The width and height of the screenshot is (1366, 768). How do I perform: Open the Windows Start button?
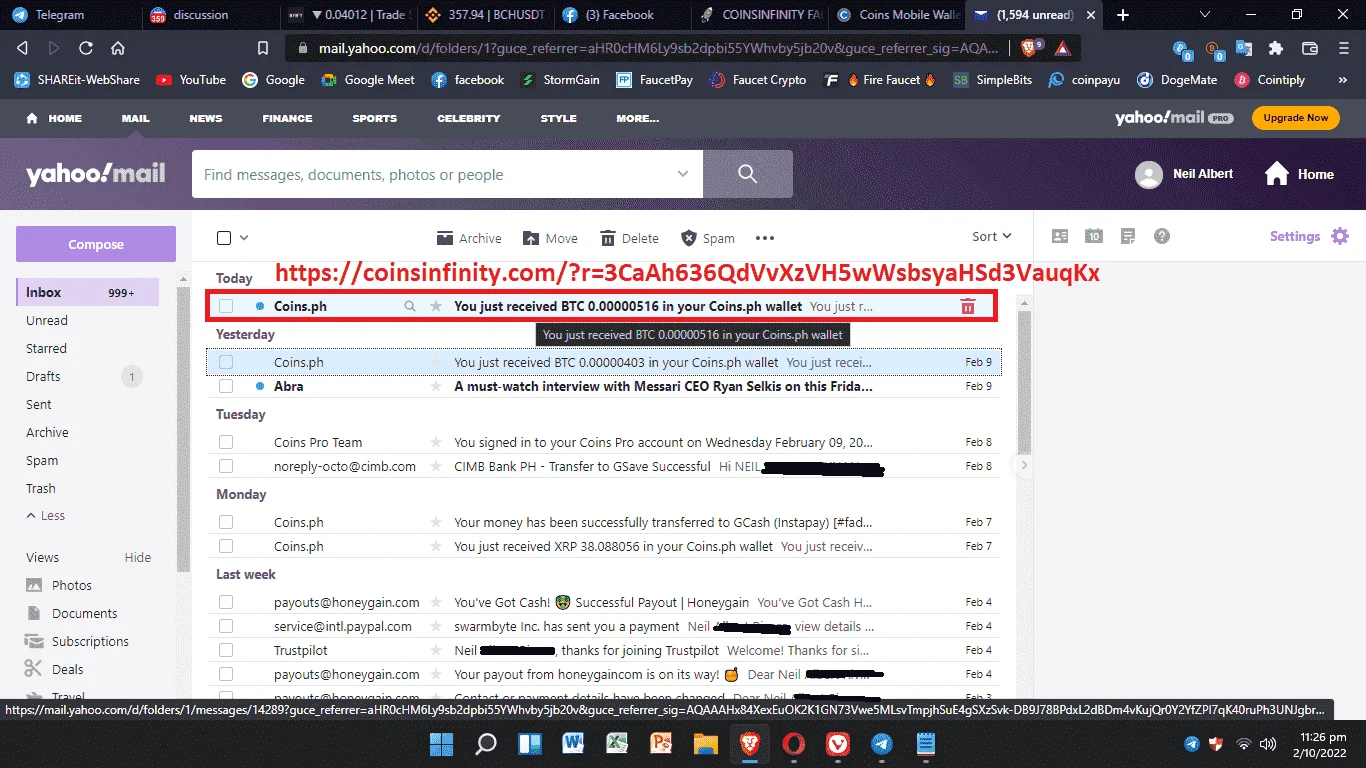[x=441, y=744]
